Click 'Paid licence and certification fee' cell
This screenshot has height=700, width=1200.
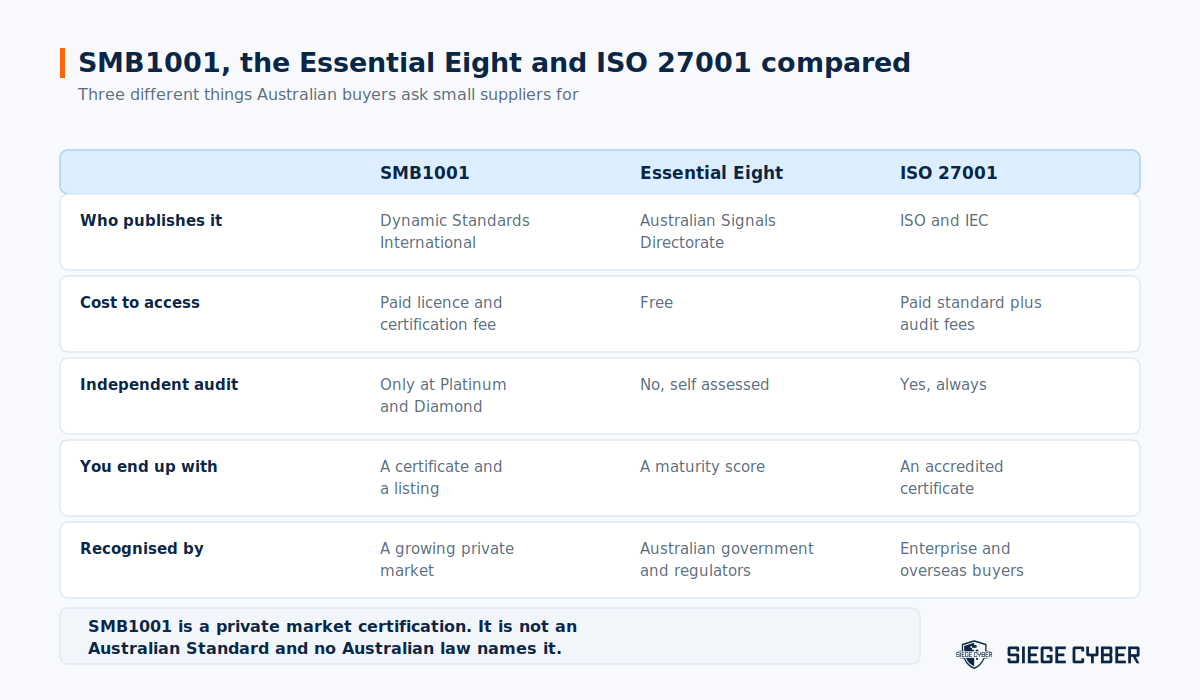441,314
